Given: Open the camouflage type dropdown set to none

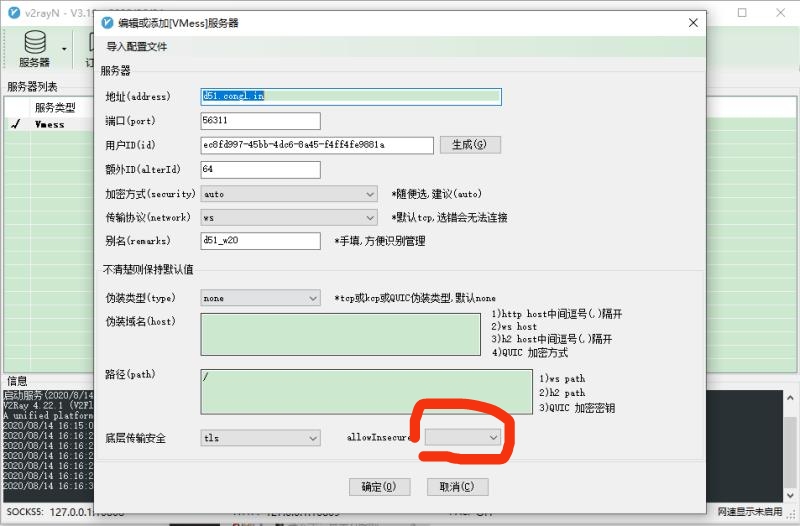Looking at the screenshot, I should coord(260,298).
